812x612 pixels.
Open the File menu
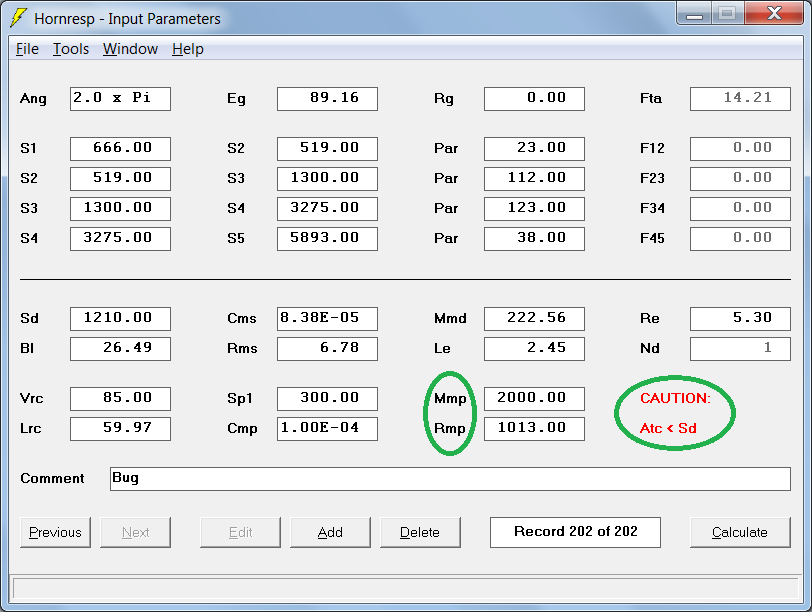27,49
